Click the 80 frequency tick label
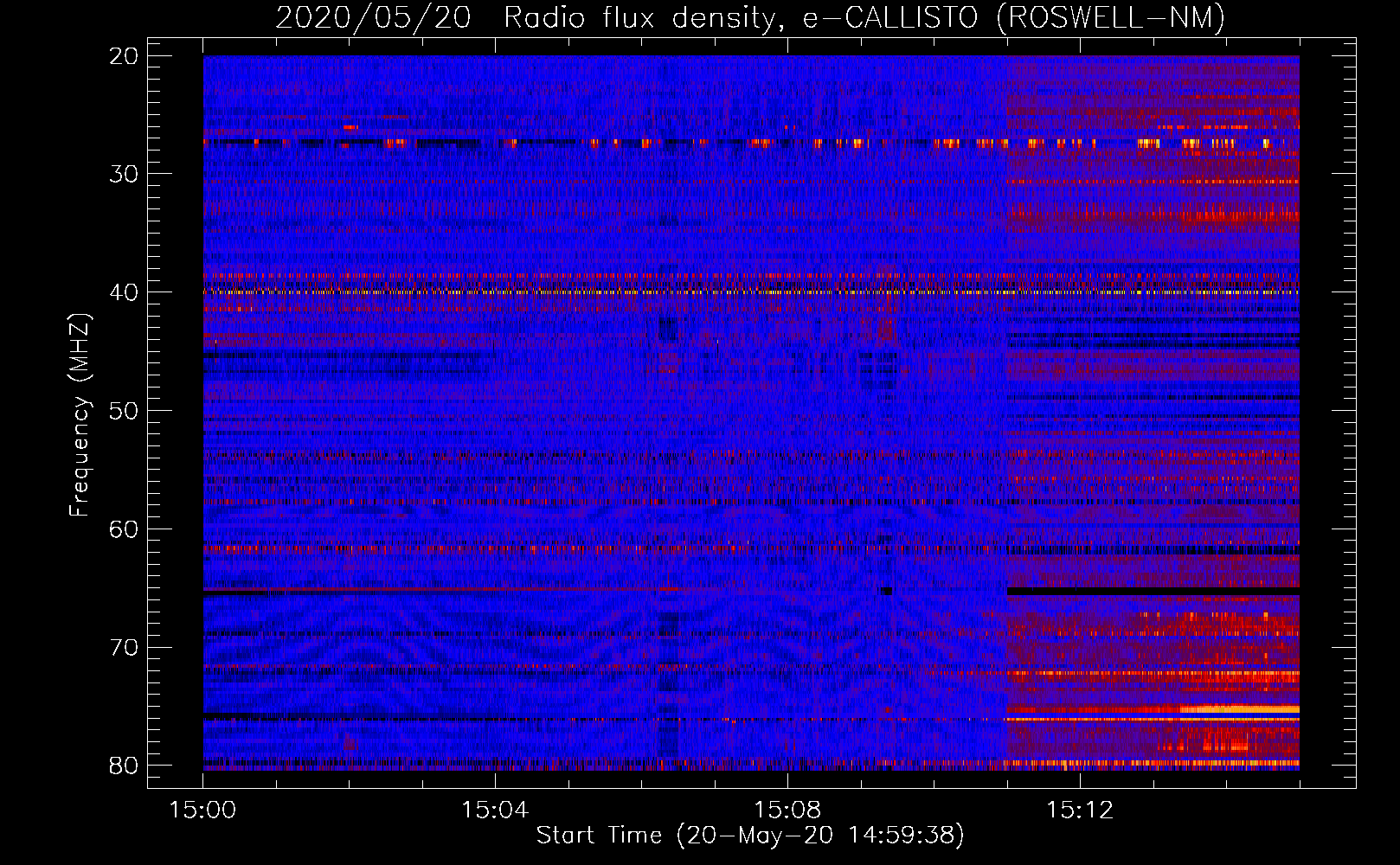 [x=124, y=766]
